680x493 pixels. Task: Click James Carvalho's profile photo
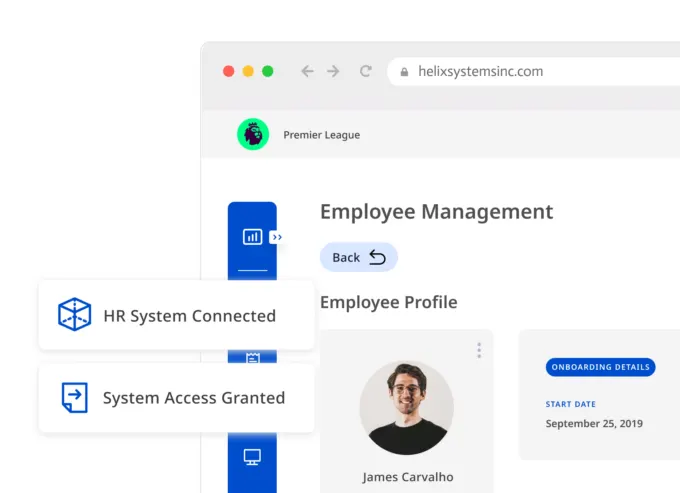[406, 407]
